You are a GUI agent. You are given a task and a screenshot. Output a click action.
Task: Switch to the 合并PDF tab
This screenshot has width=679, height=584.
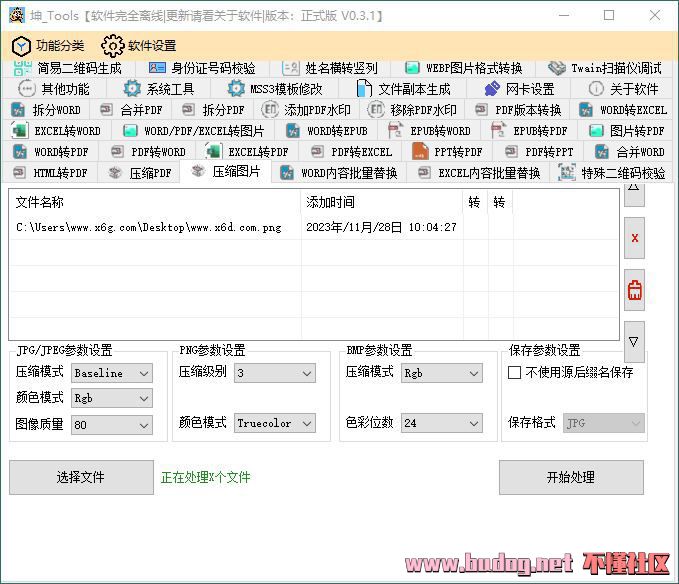coord(131,110)
